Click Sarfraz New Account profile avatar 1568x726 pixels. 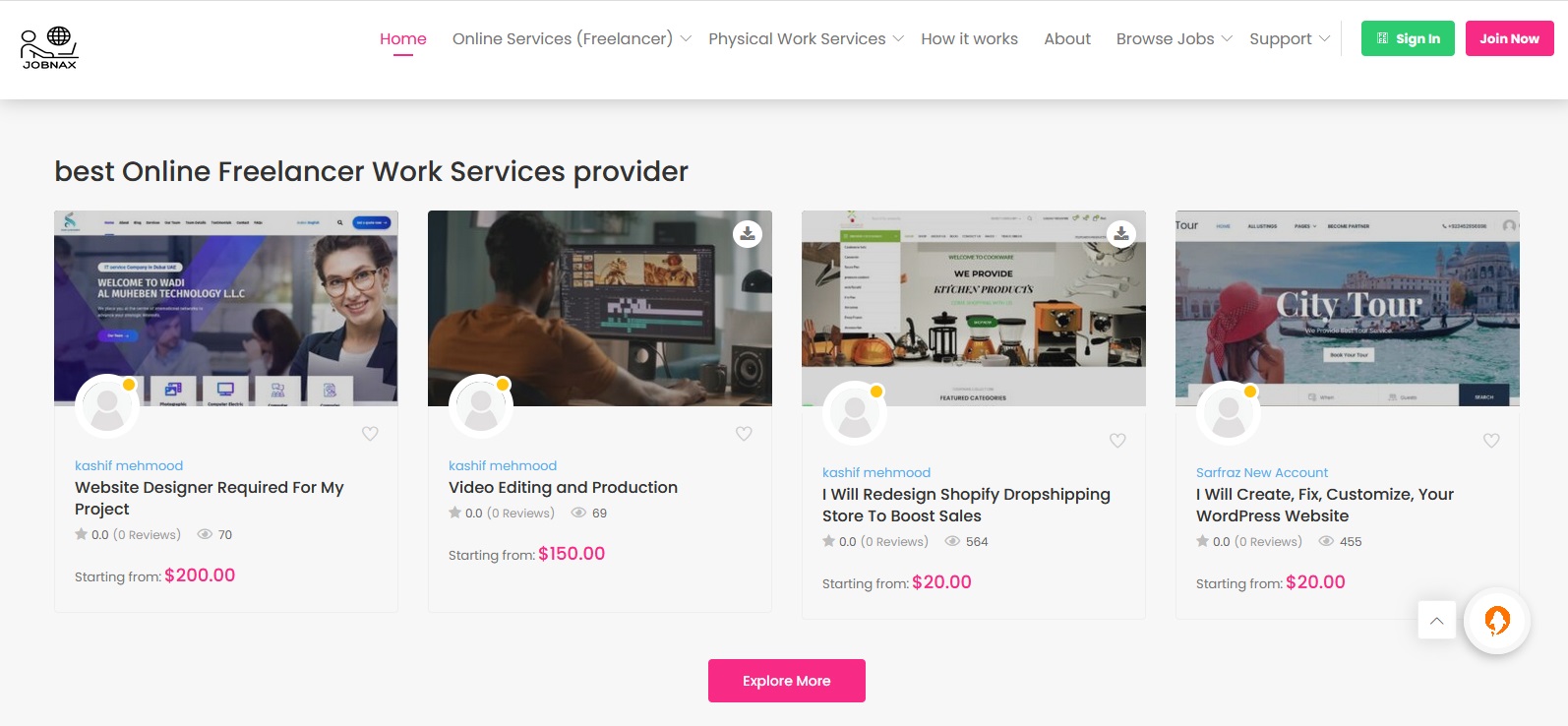(1229, 412)
